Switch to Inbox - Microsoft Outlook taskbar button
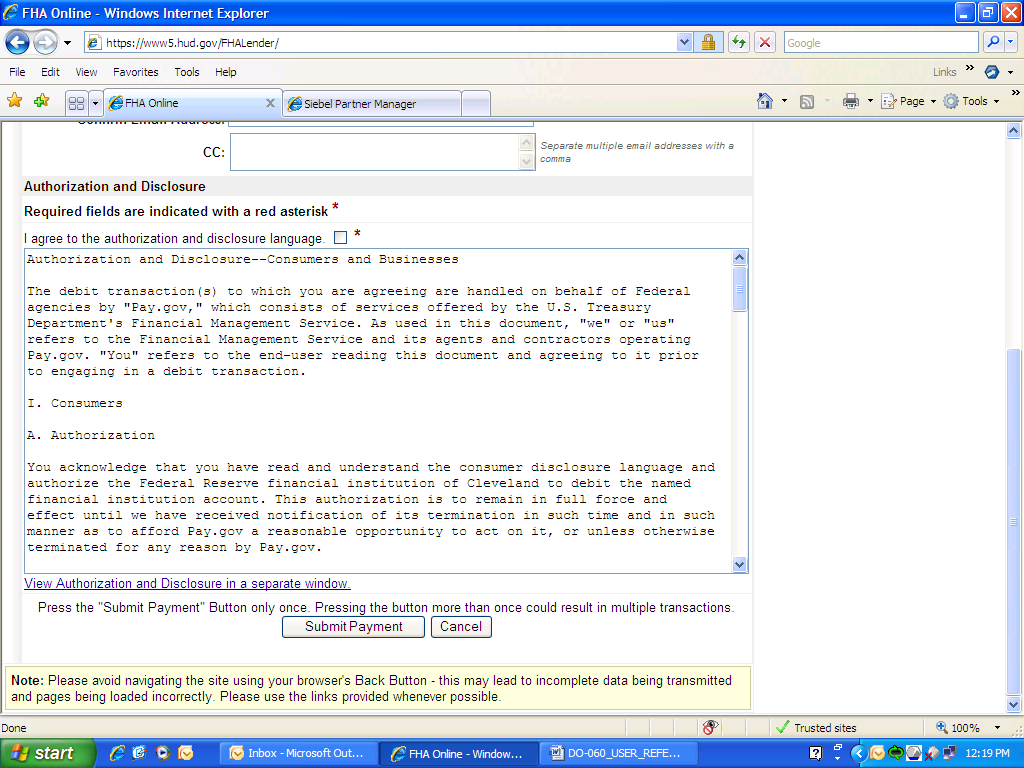Viewport: 1024px width, 768px height. tap(299, 754)
